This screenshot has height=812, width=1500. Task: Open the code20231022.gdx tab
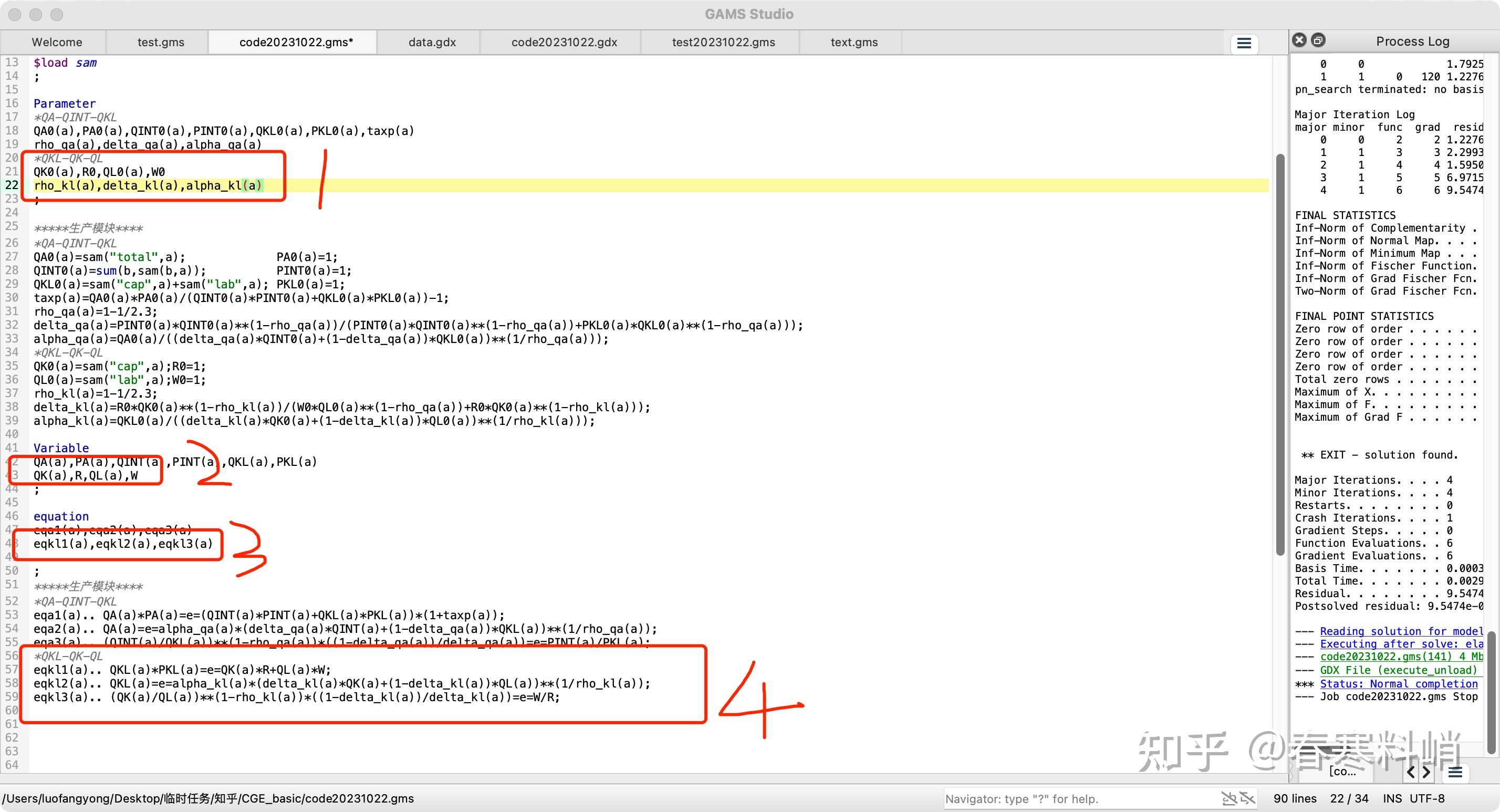[x=564, y=43]
